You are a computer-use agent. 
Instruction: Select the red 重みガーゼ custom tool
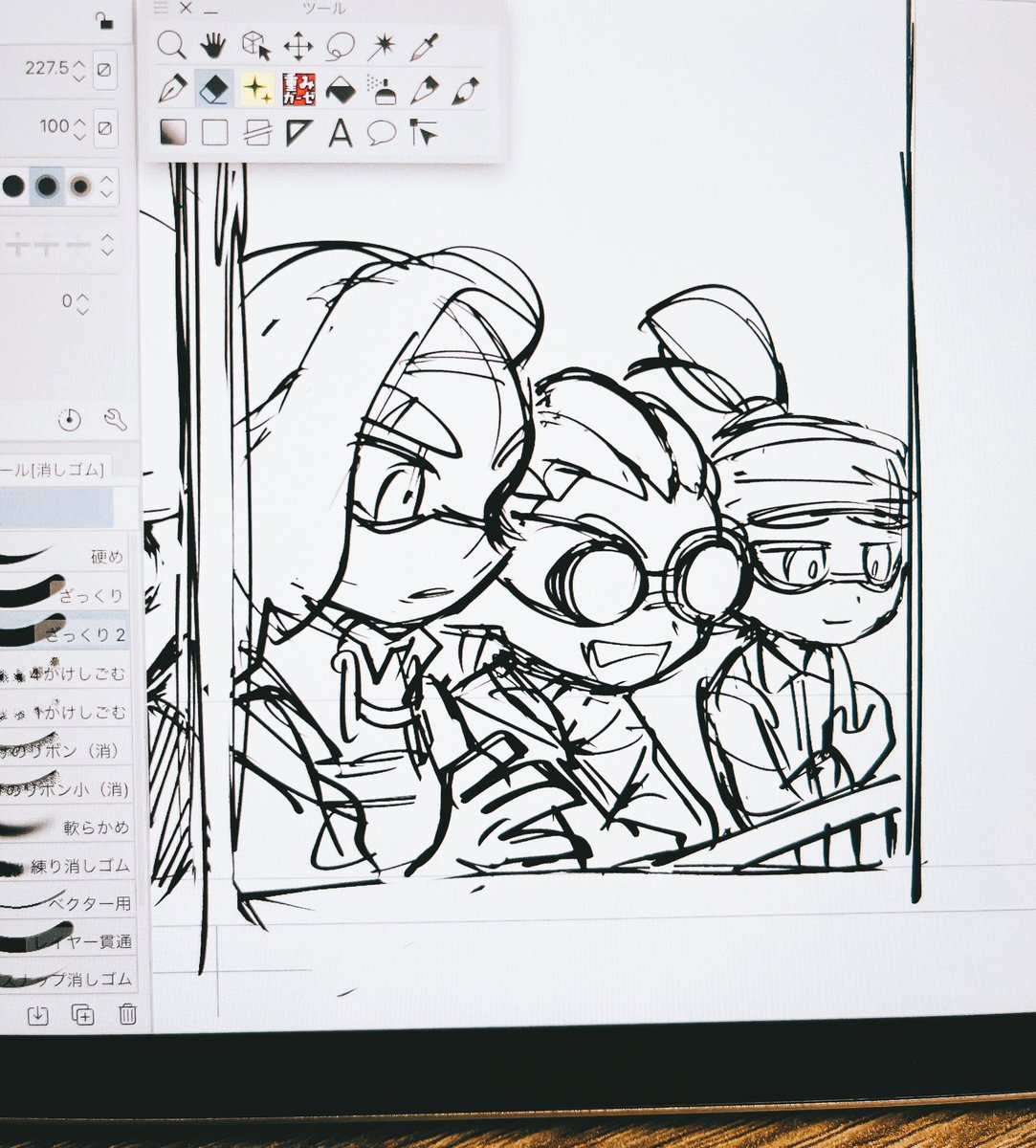click(x=298, y=89)
